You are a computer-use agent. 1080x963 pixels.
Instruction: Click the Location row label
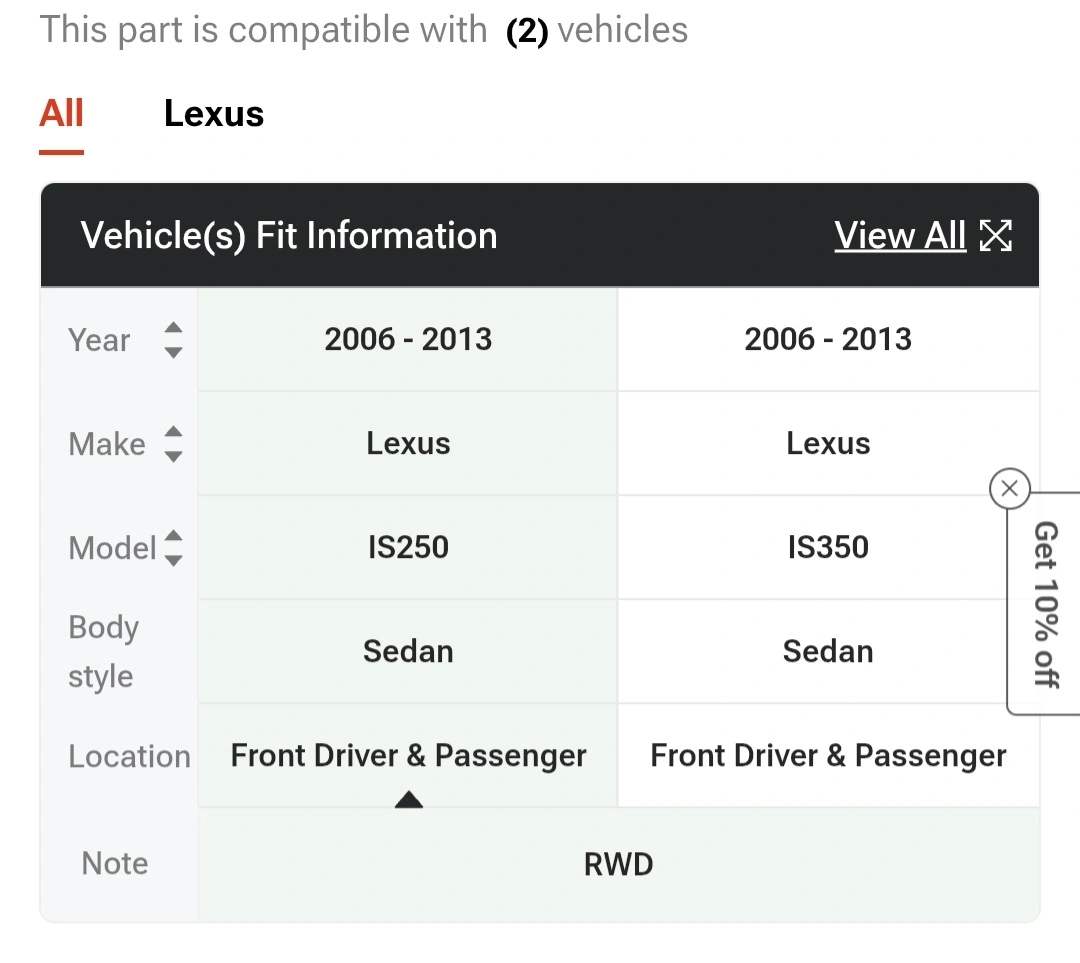click(129, 756)
